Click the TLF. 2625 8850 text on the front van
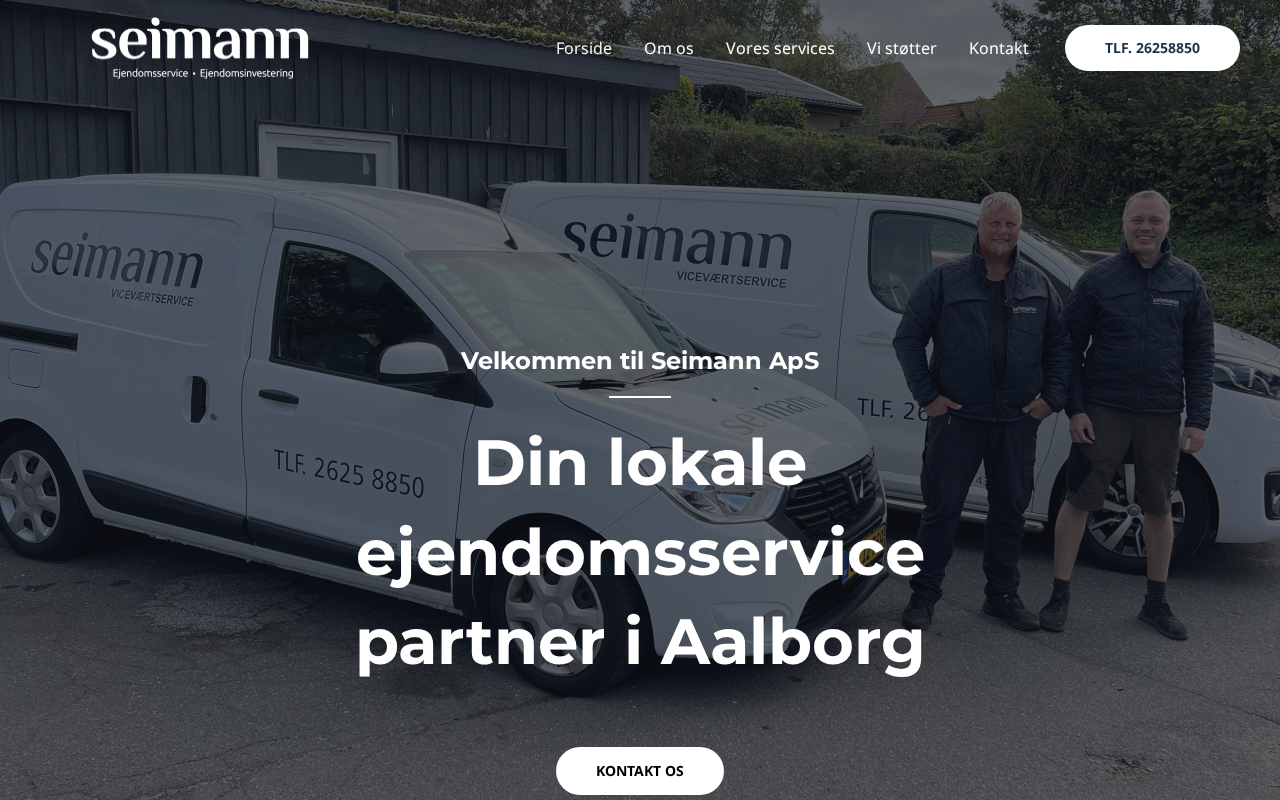This screenshot has width=1280, height=800. [x=349, y=473]
